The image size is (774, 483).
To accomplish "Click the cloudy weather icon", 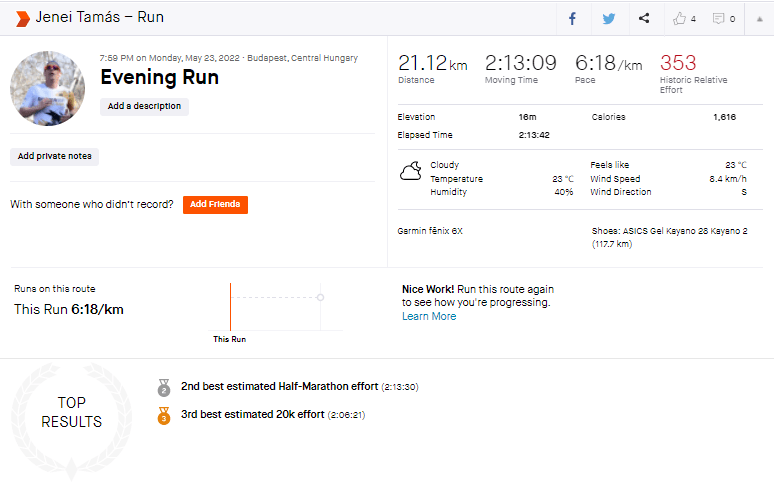I will pyautogui.click(x=410, y=172).
